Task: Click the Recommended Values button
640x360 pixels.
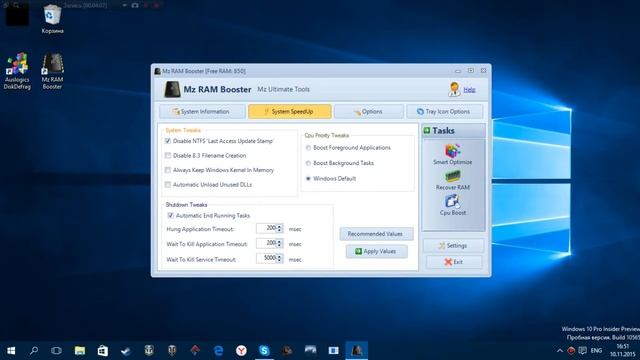Action: pos(376,234)
